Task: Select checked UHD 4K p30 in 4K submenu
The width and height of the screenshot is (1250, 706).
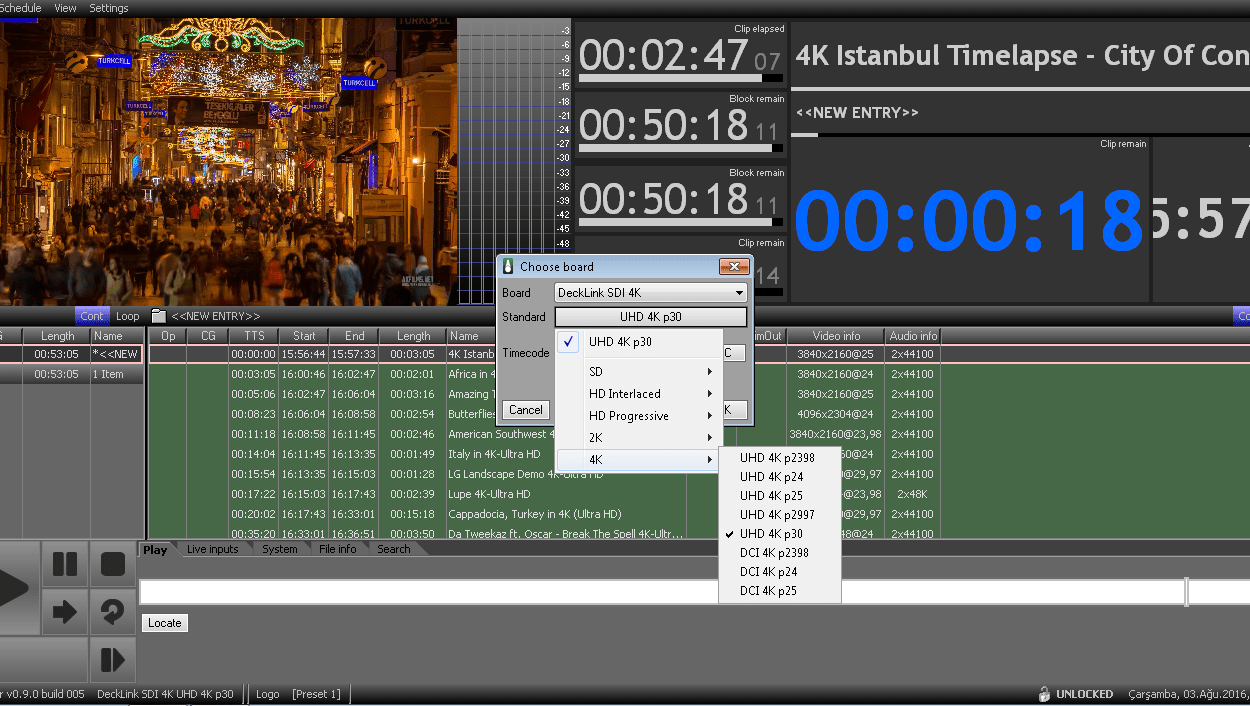Action: 771,534
